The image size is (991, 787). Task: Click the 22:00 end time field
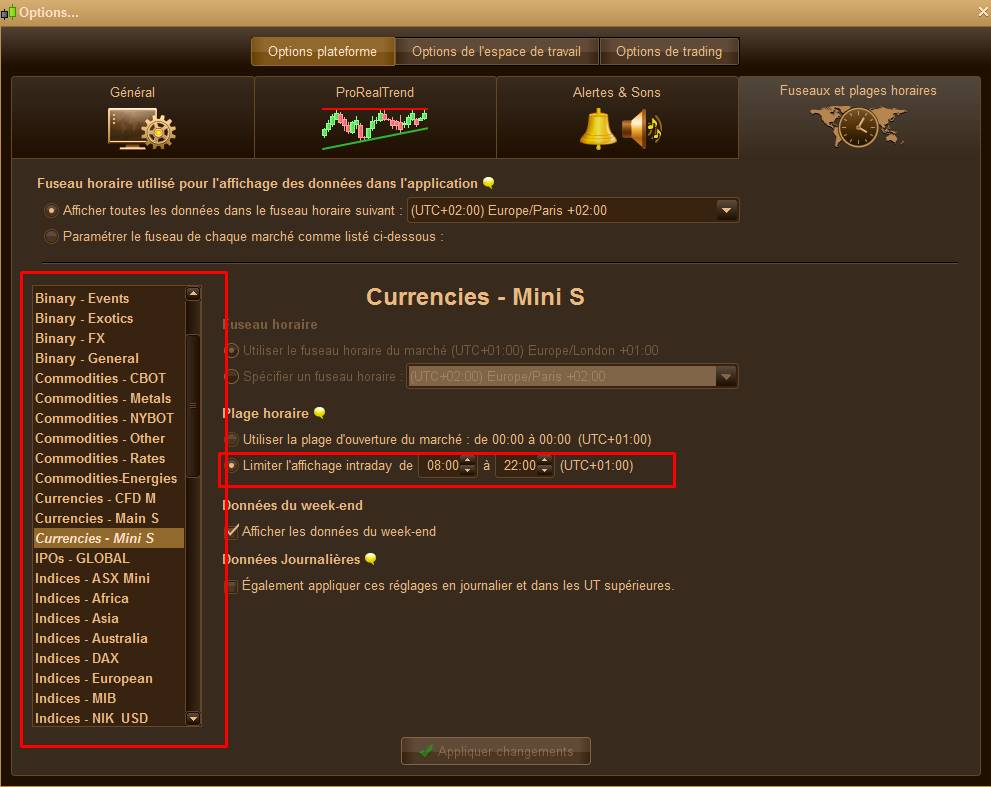518,465
